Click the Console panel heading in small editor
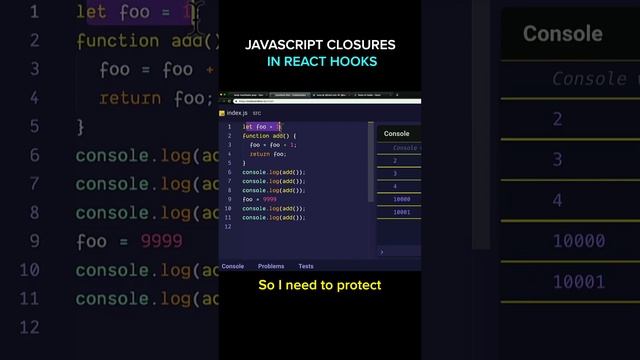640x360 pixels. [396, 133]
